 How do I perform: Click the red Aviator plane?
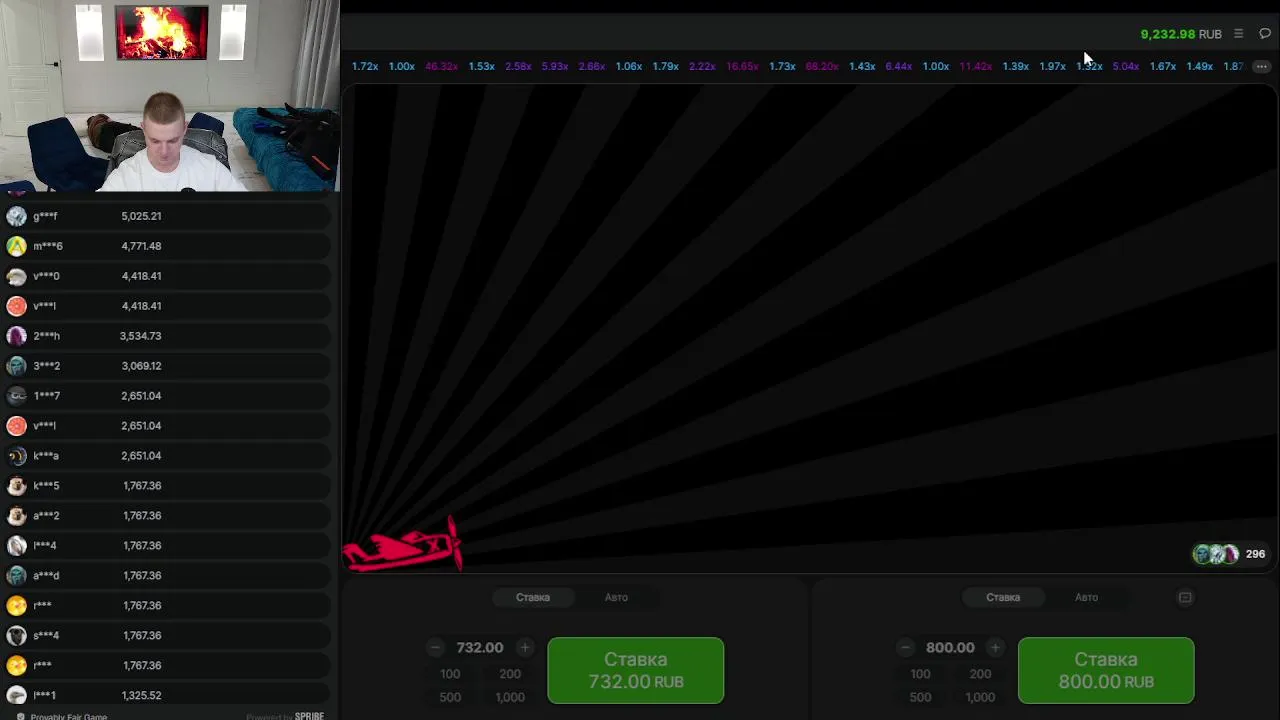coord(403,547)
